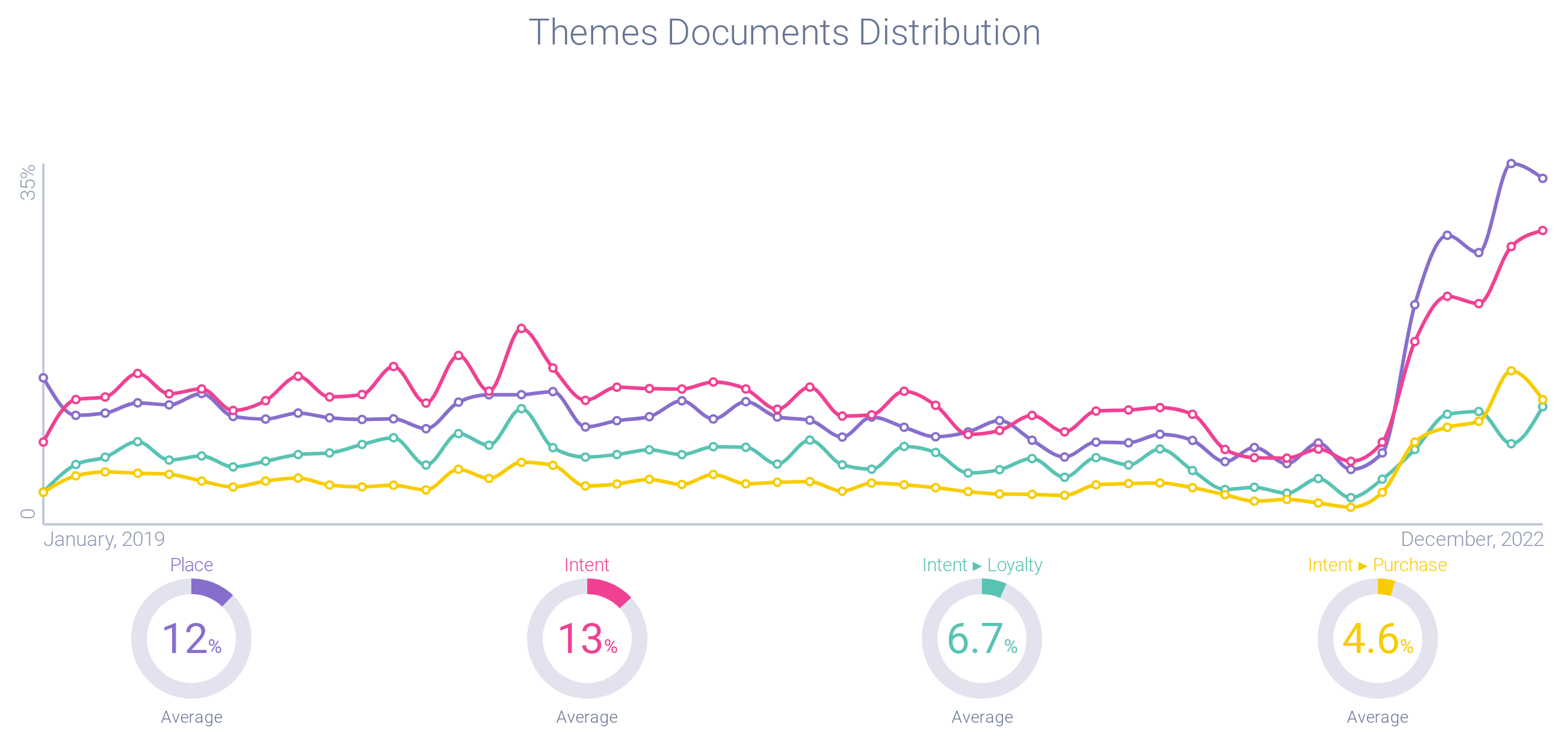Viewport: 1568px width, 742px height.
Task: Click the Average label under the Place donut
Action: [191, 717]
